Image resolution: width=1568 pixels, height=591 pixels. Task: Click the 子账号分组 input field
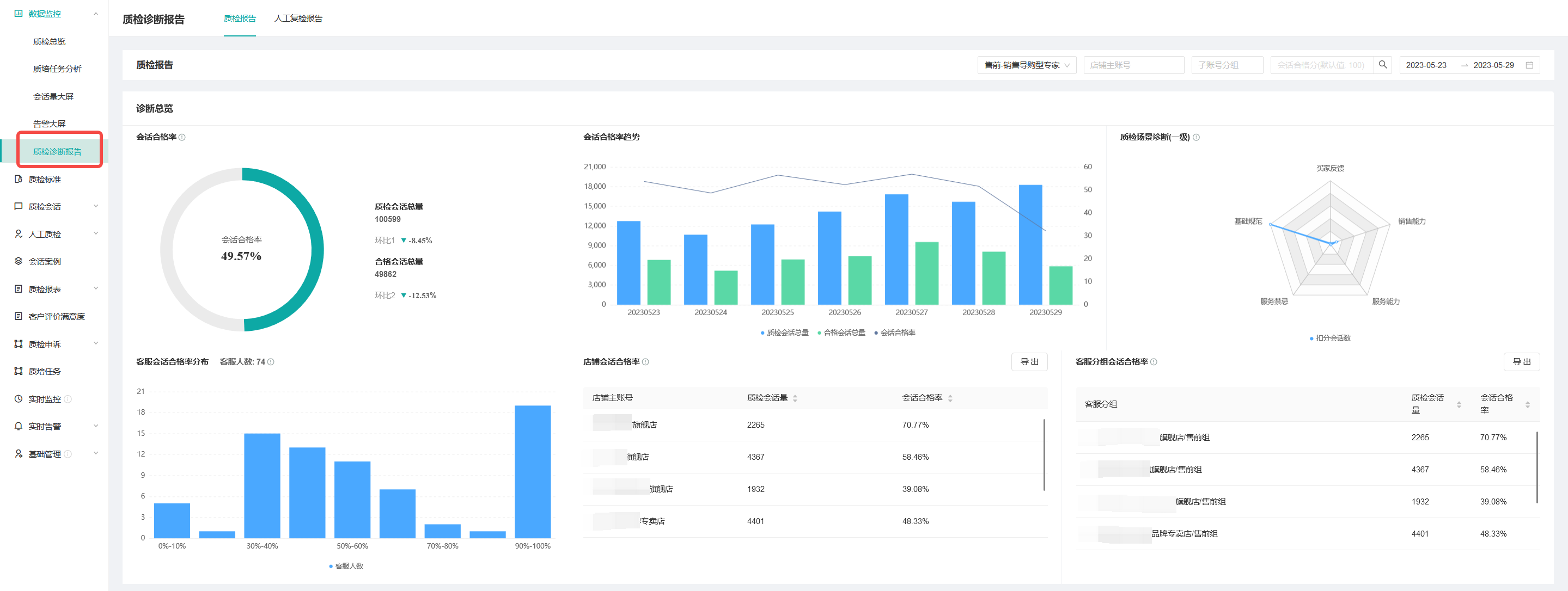coord(1227,65)
